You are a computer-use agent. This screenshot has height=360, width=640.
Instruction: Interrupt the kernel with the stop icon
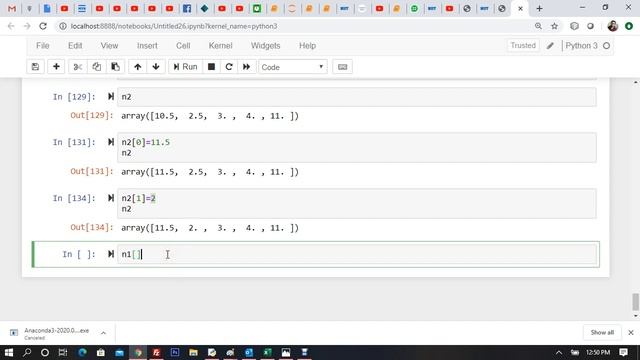pos(211,67)
